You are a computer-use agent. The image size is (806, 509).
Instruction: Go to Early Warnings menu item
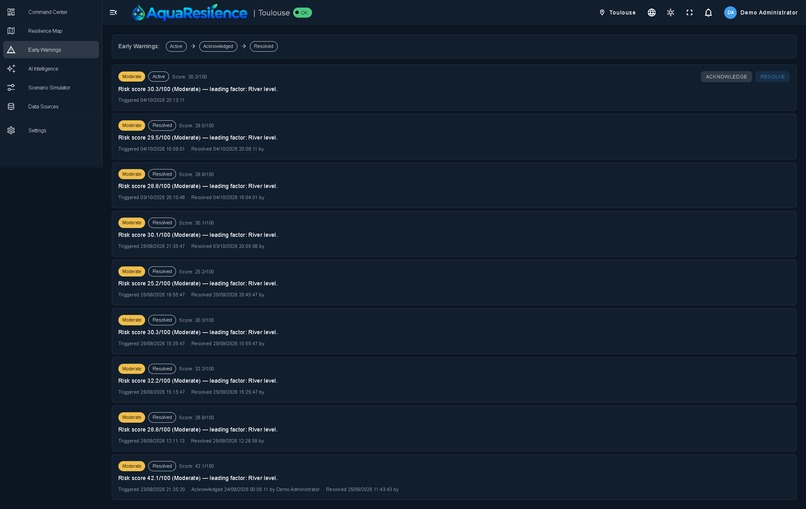coord(45,50)
